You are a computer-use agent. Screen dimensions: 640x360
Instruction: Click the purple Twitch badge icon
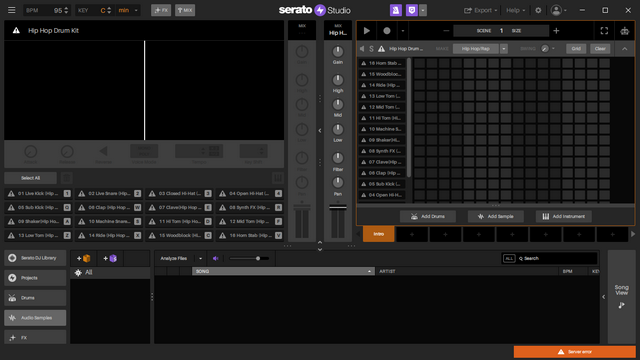(x=411, y=10)
